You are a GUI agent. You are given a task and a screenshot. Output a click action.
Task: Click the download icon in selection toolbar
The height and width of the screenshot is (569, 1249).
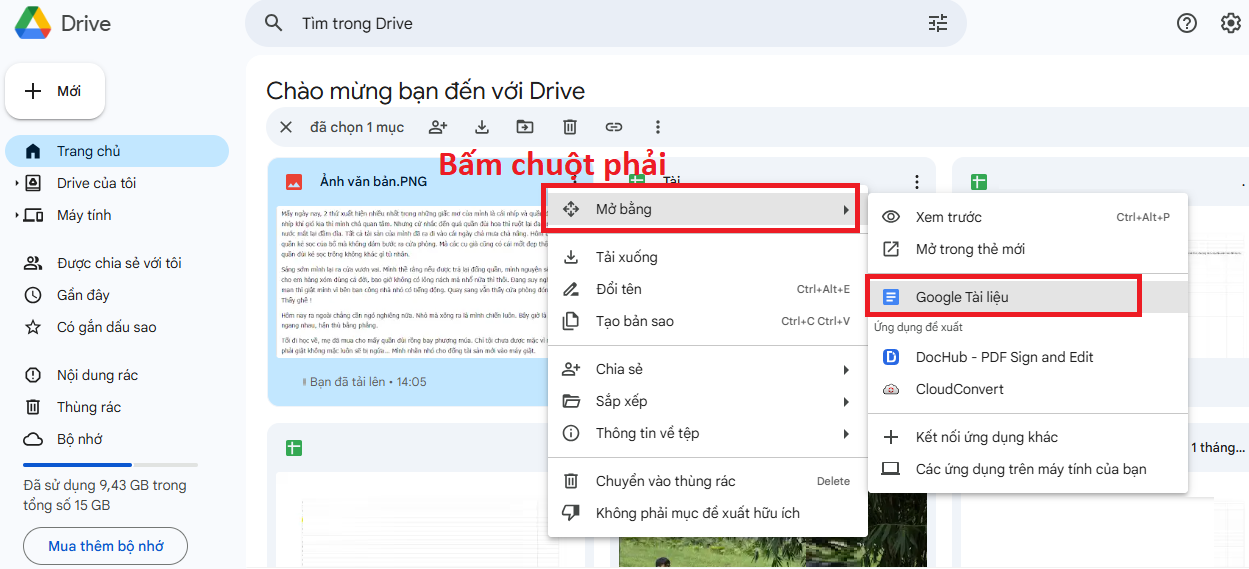482,127
